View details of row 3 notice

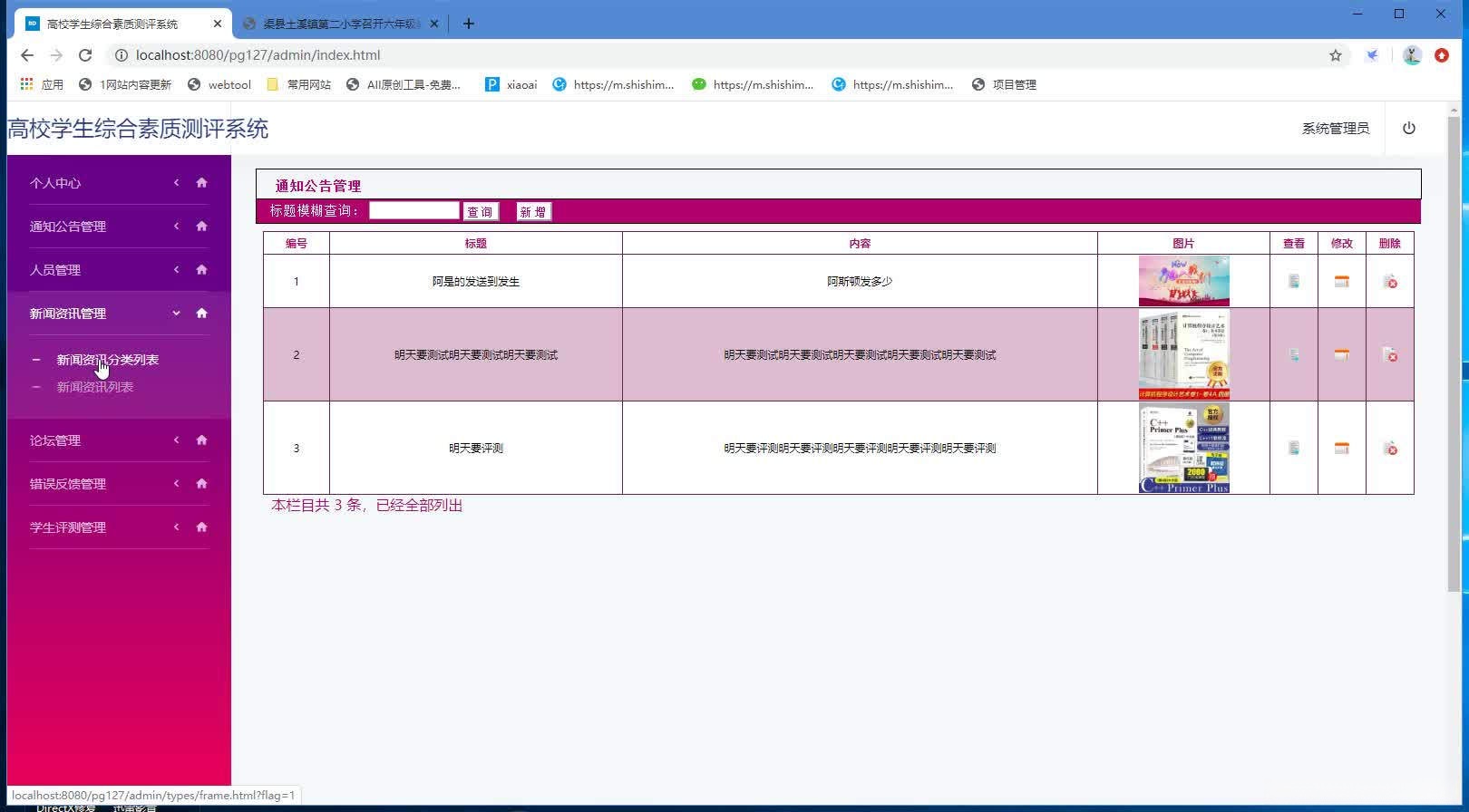pos(1294,448)
